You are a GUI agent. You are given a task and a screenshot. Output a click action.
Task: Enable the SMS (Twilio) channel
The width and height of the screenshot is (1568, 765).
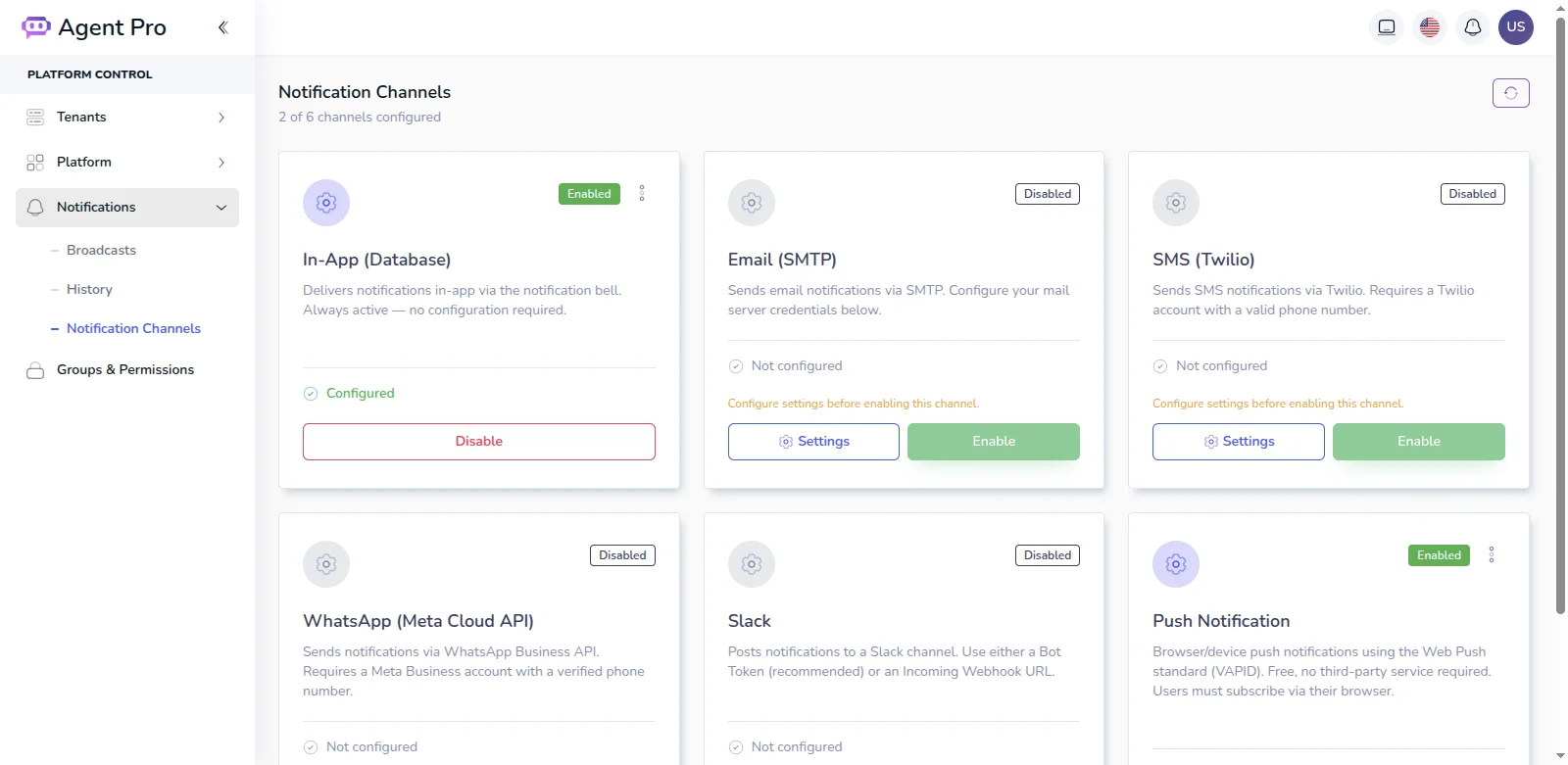click(1419, 442)
